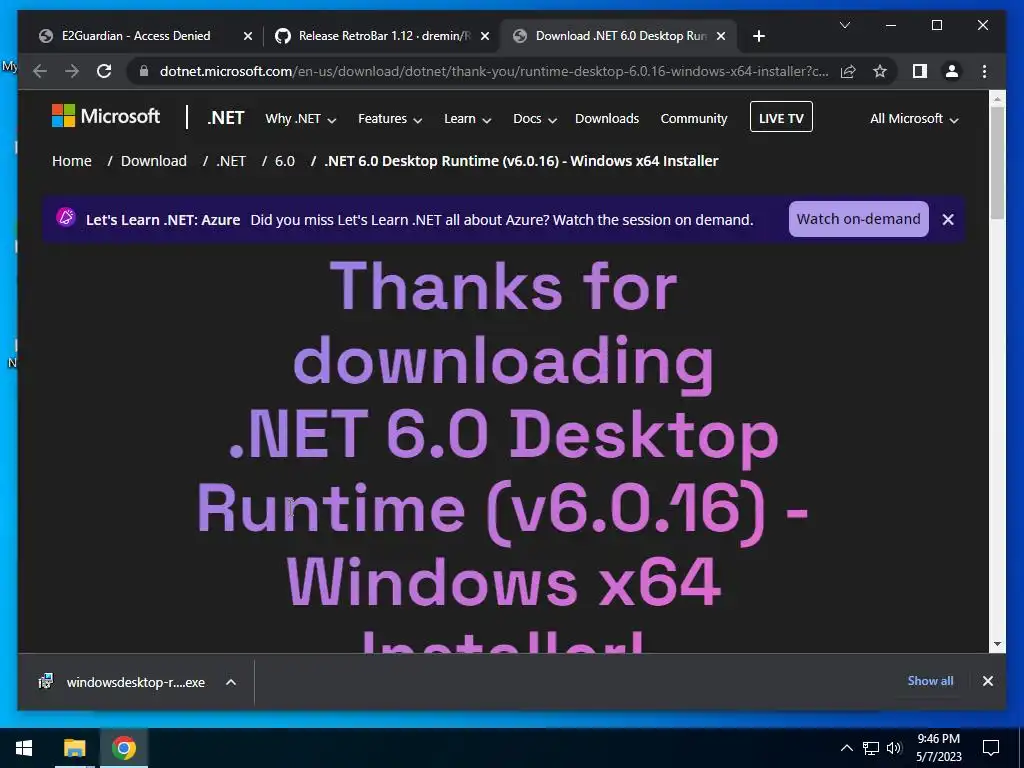Open the .NET home link
1024x768 pixels.
tap(225, 118)
